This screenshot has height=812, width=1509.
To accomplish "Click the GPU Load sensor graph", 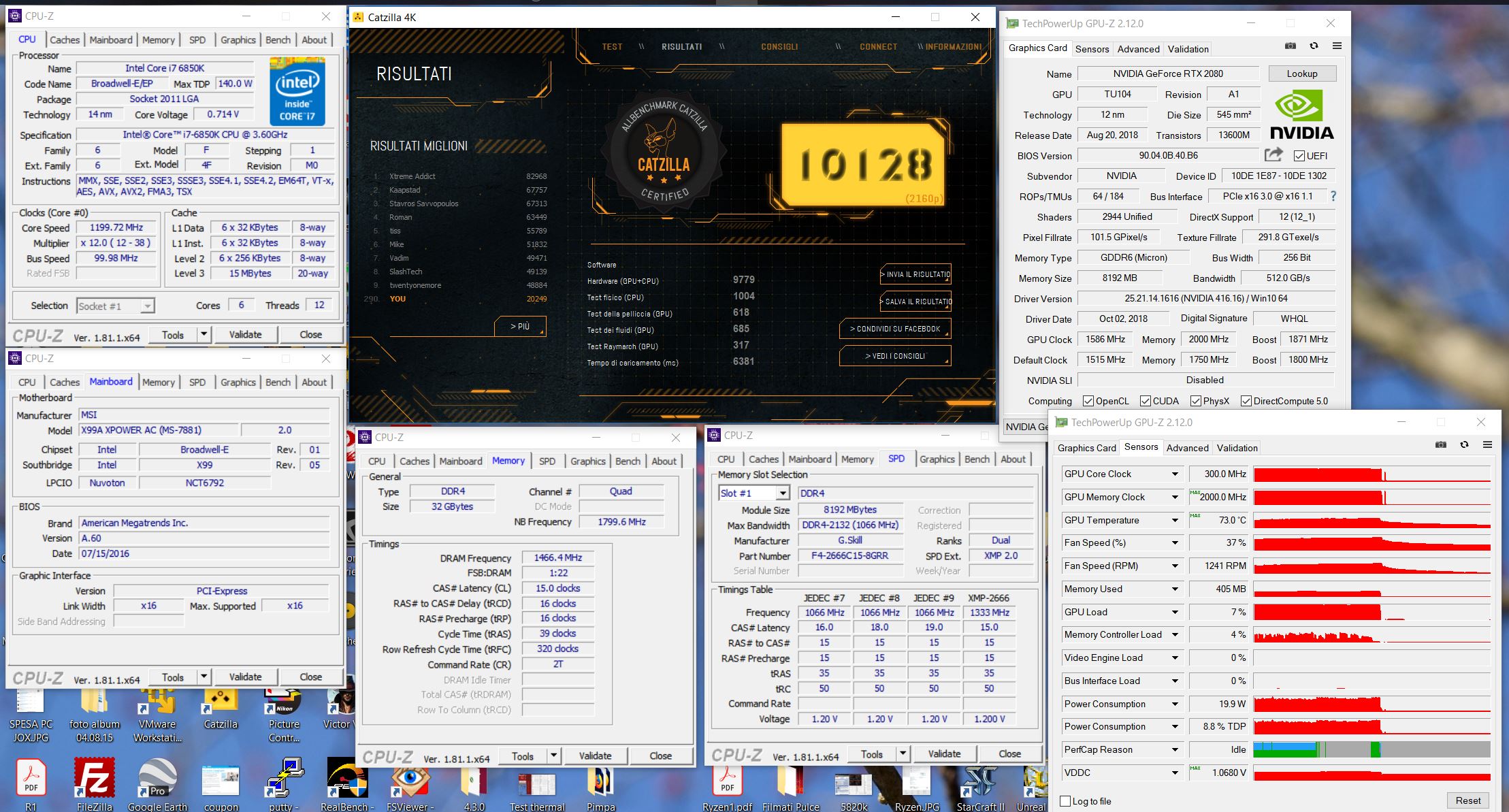I will pos(1372,612).
